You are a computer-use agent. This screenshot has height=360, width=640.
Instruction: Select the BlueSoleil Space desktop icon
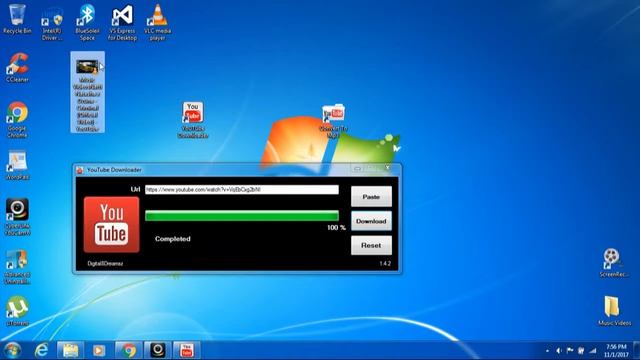coord(87,23)
